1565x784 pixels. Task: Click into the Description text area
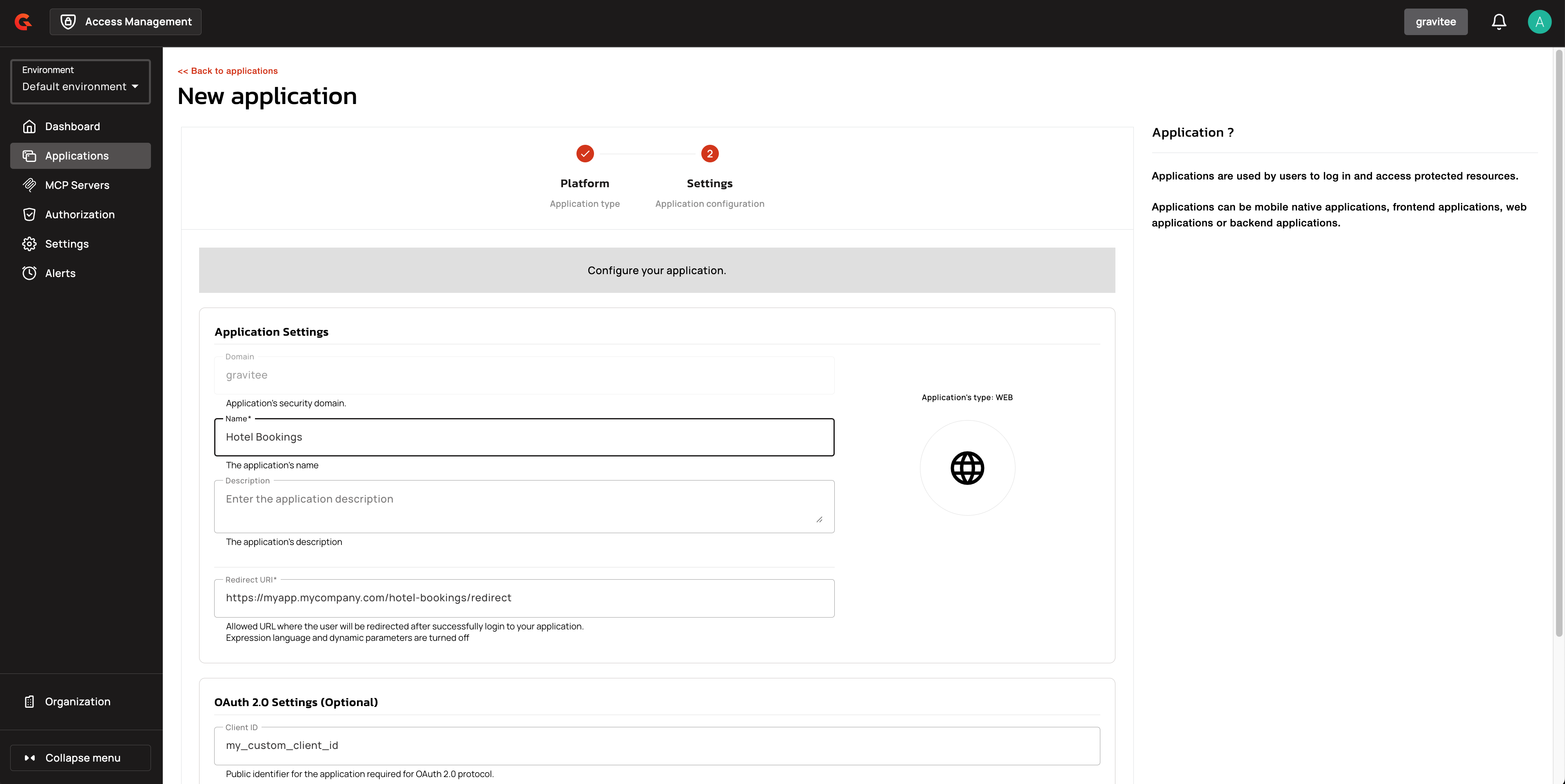[x=524, y=507]
